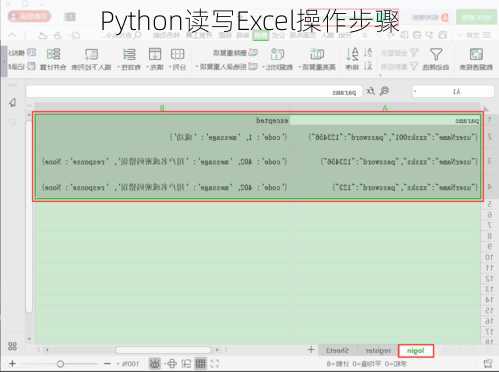Viewport: 499px width, 372px height.
Task: Click the hamburger menu icon next to 文件
Action: coord(487,35)
